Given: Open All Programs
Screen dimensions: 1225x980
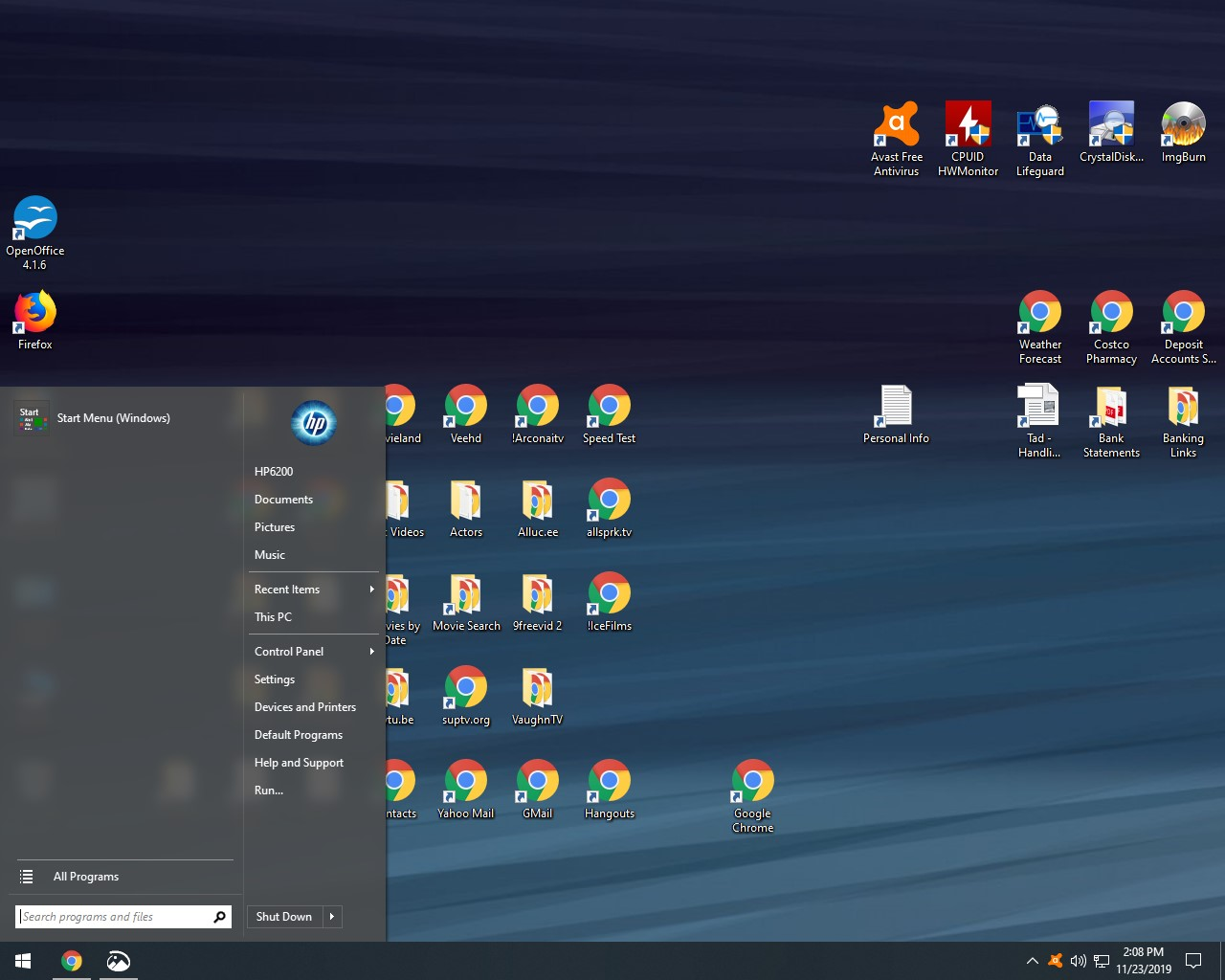Looking at the screenshot, I should (86, 876).
